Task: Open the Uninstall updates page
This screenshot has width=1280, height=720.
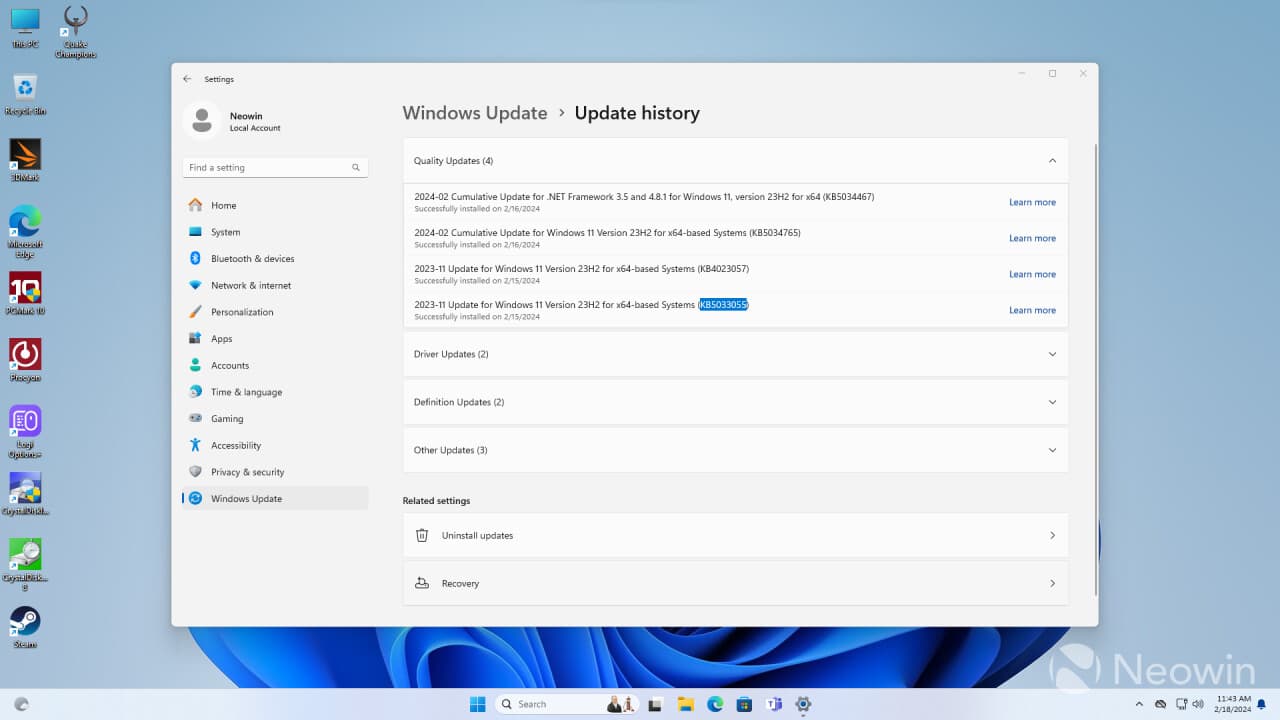Action: coord(735,536)
